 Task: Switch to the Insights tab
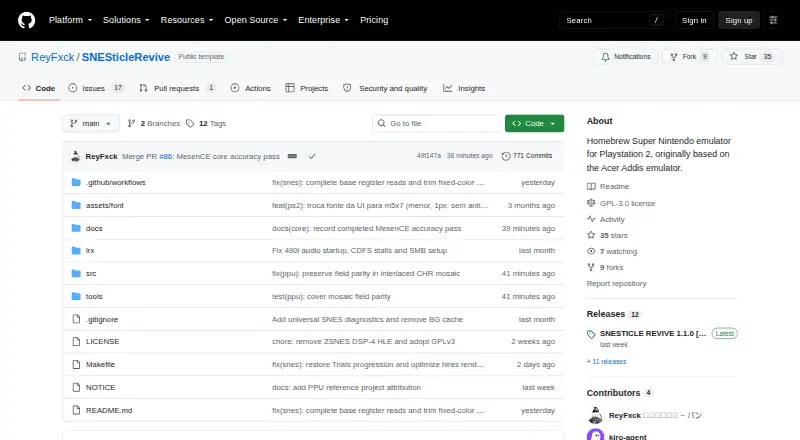[x=464, y=88]
